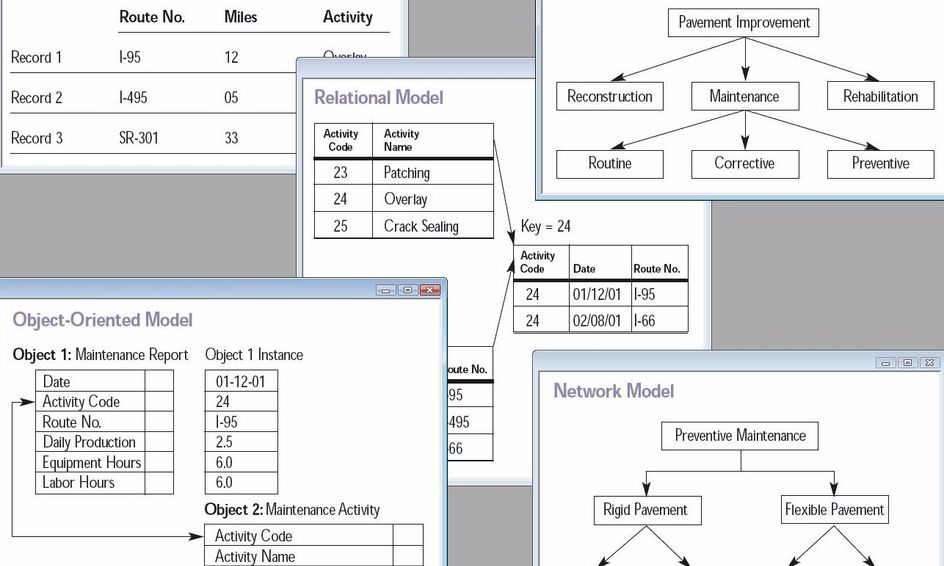
Task: Minimize the Object-Oriented Model window
Action: tap(386, 290)
